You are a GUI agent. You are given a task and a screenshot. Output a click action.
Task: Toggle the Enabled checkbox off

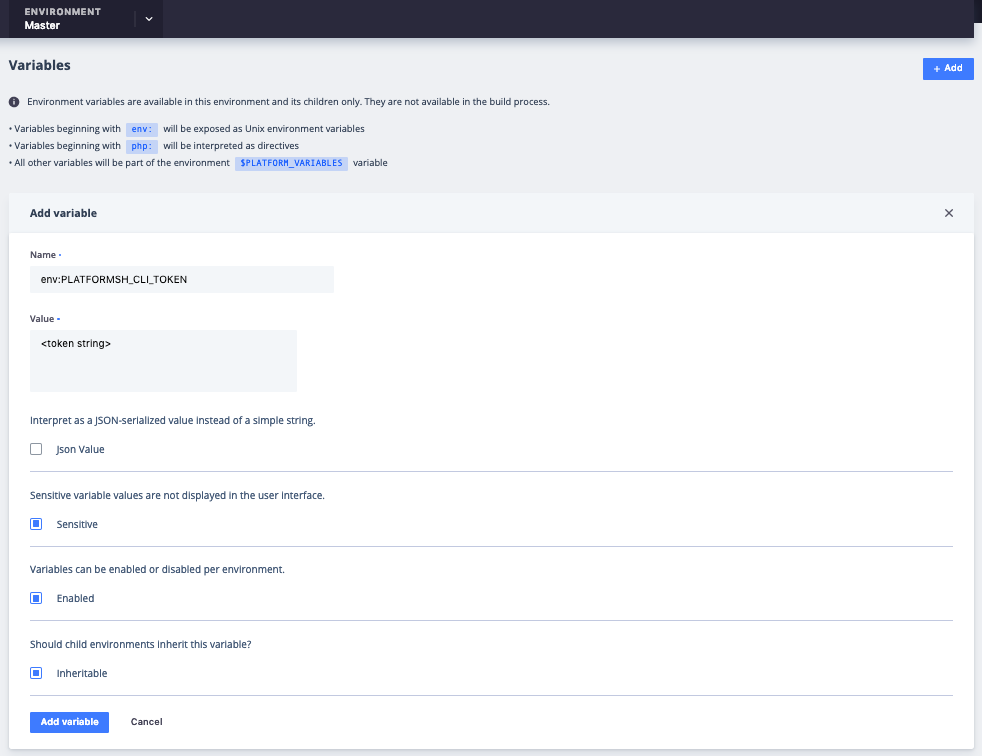[x=36, y=598]
